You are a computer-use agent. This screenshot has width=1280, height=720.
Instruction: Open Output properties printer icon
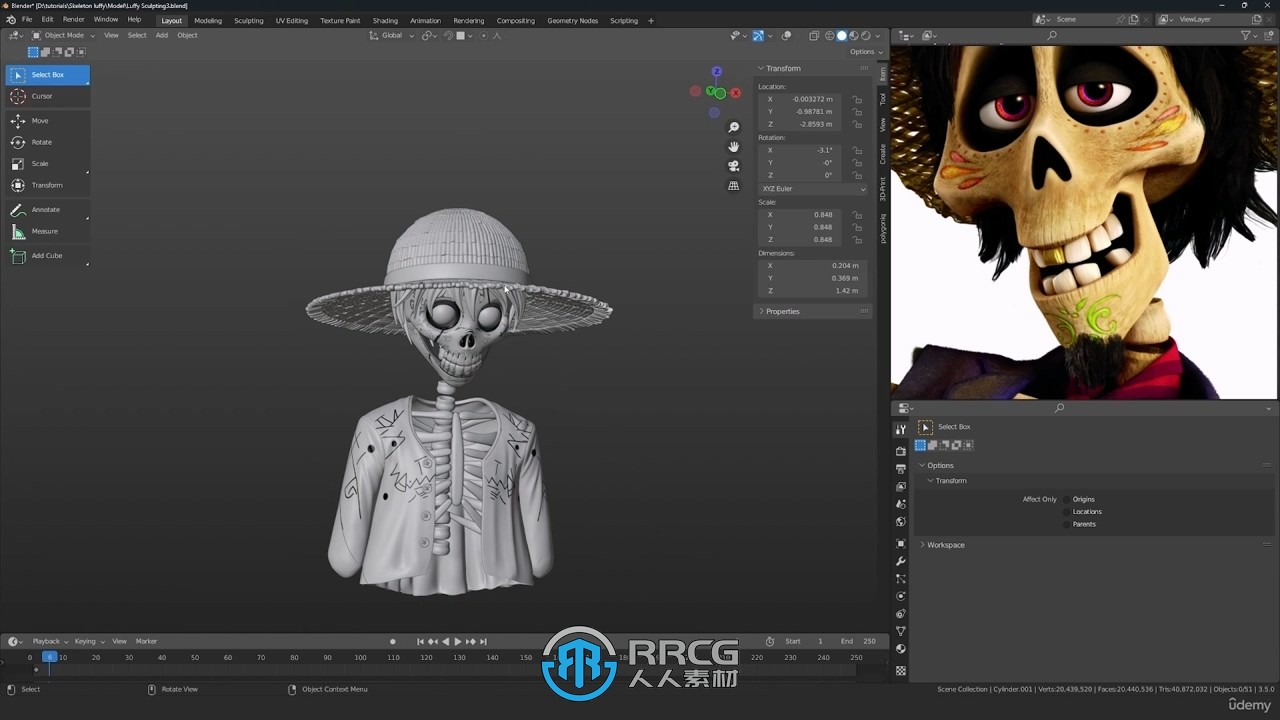[x=901, y=469]
